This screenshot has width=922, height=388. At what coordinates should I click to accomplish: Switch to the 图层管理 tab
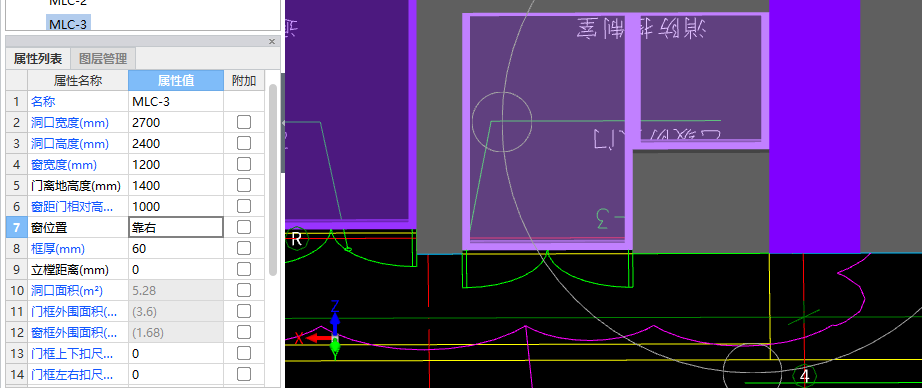[103, 59]
